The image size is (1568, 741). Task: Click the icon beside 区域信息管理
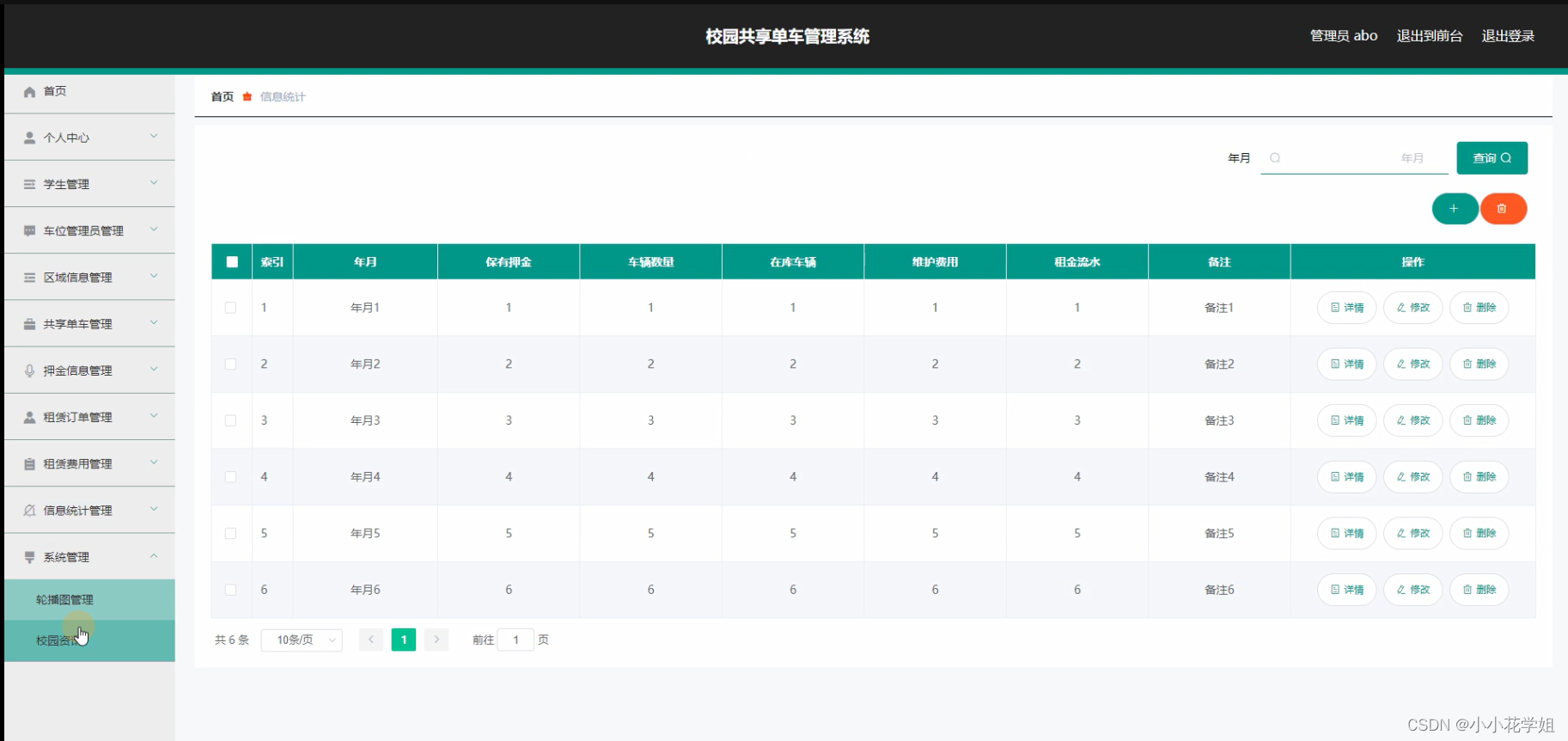30,277
